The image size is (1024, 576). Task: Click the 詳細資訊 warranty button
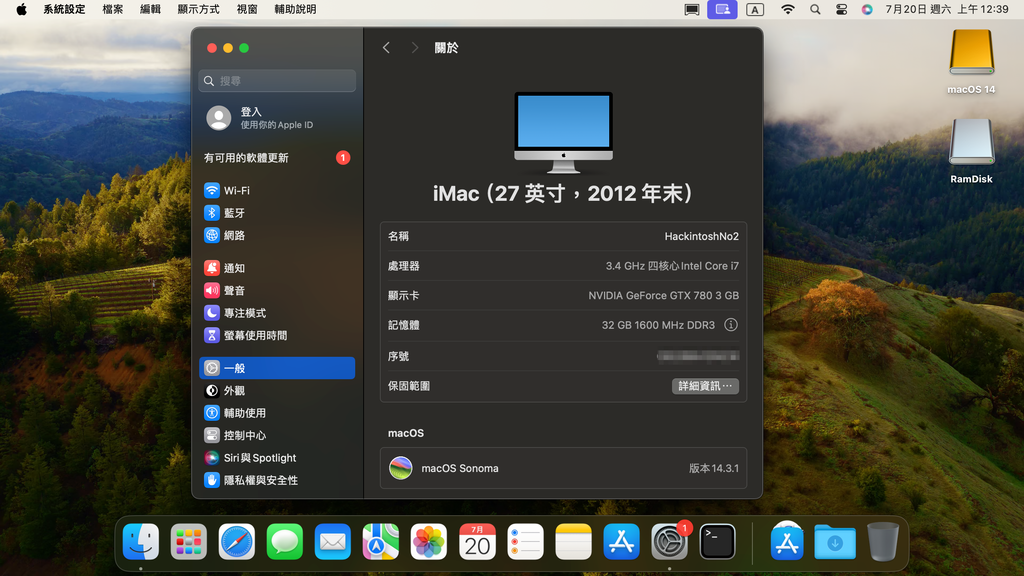(x=705, y=386)
